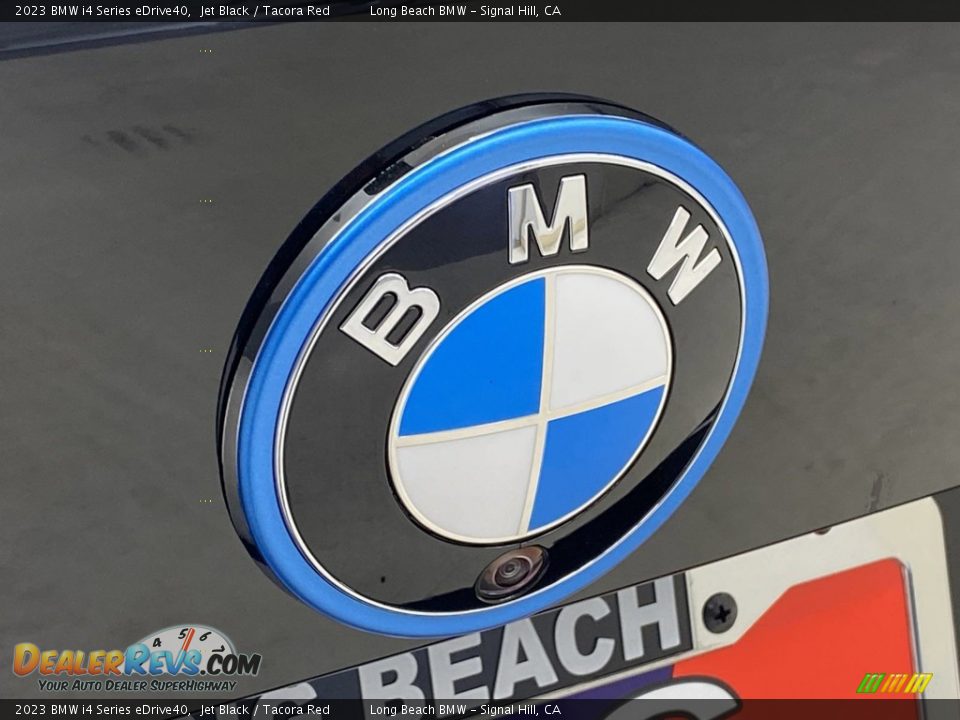Screen dimensions: 960x720
Task: Click the chrome letter W on the emblem
Action: [684, 255]
